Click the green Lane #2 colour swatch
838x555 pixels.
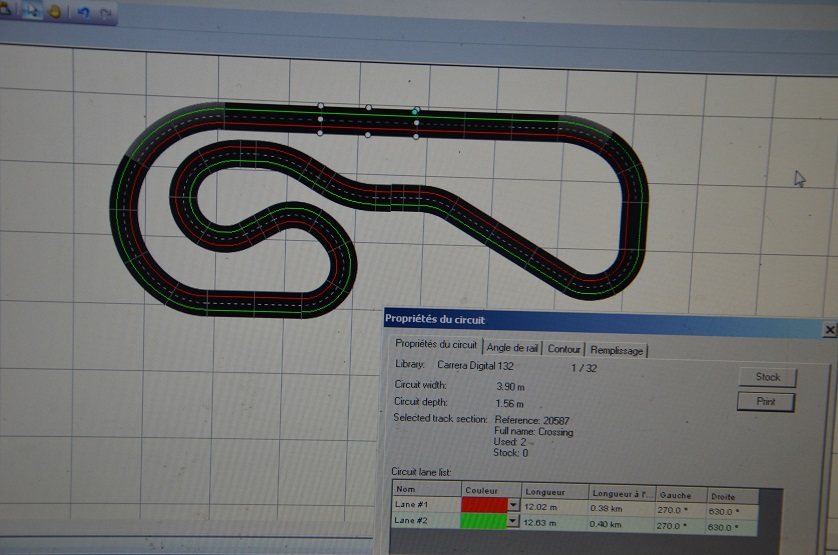pyautogui.click(x=484, y=521)
